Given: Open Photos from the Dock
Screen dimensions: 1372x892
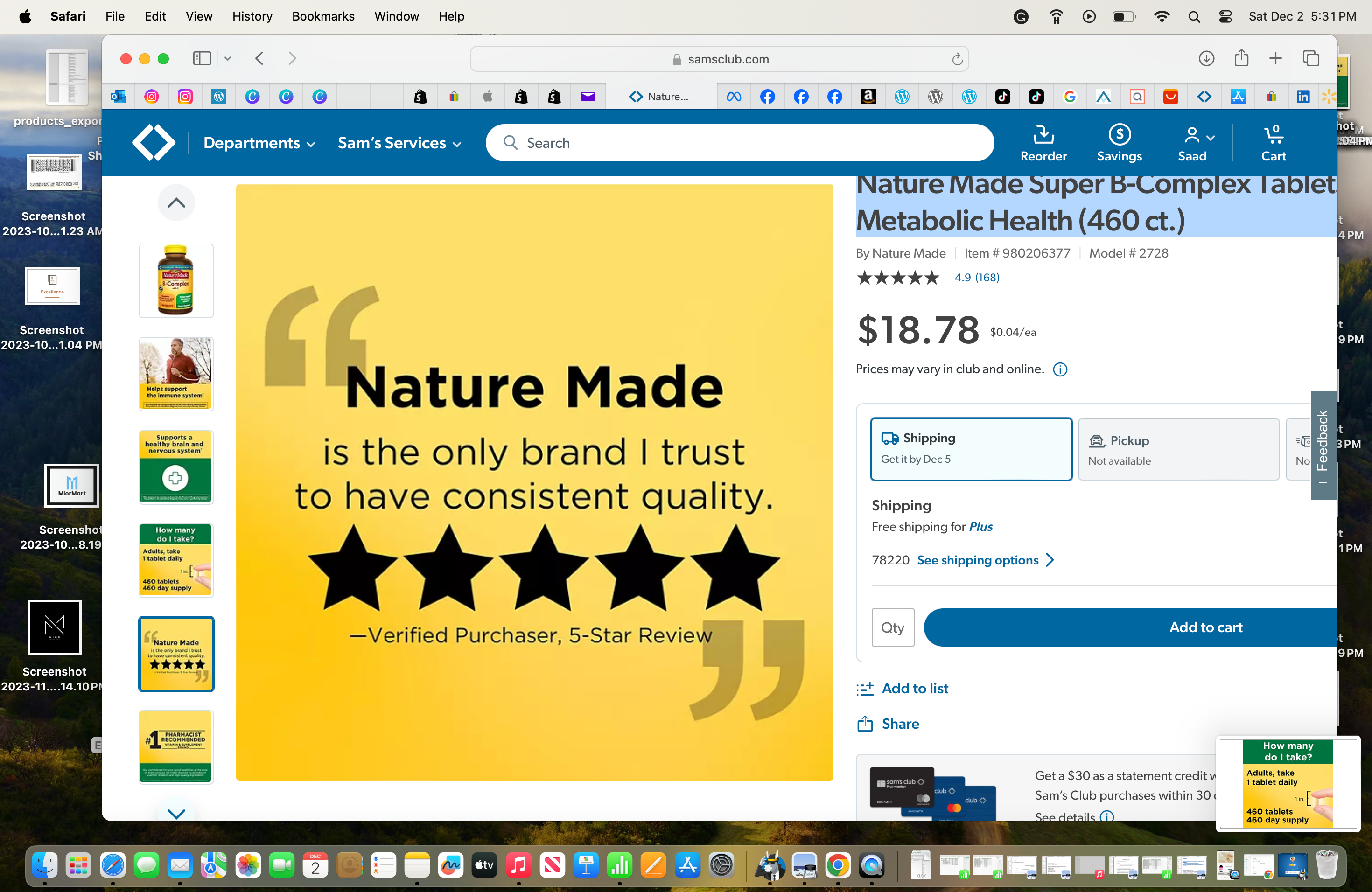Looking at the screenshot, I should tap(248, 865).
